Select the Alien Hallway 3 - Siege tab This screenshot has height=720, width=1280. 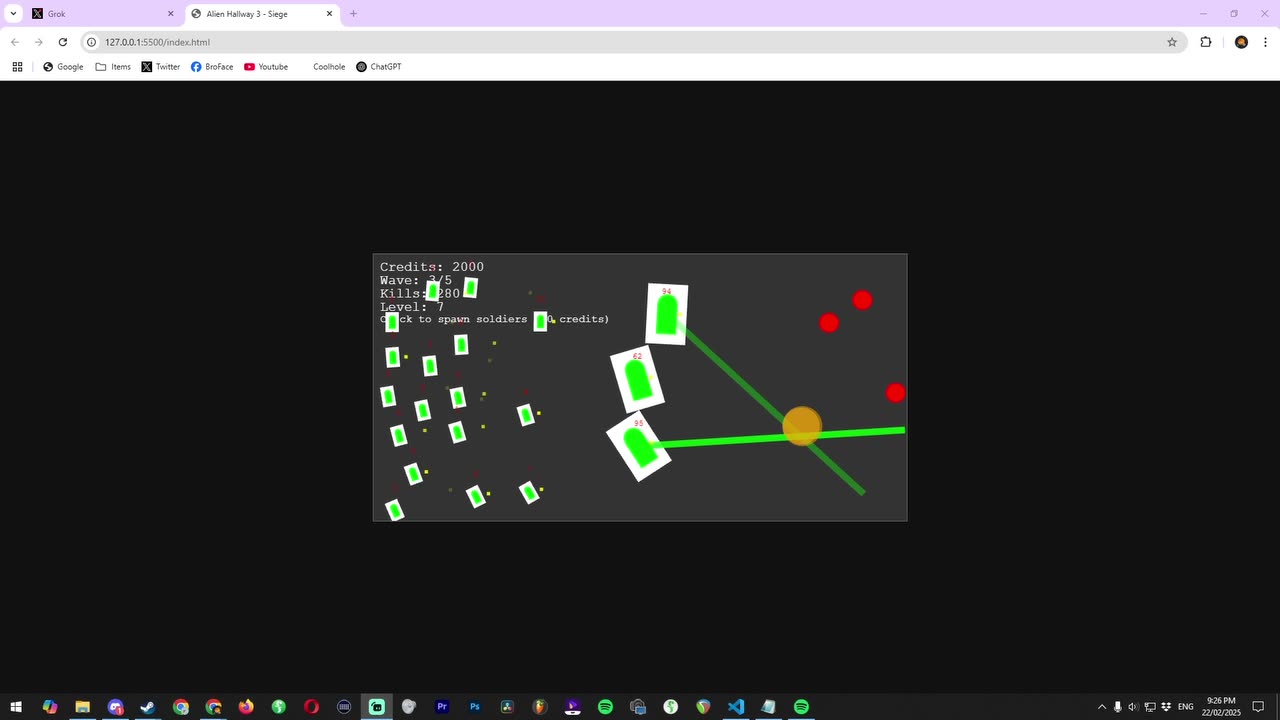click(260, 14)
